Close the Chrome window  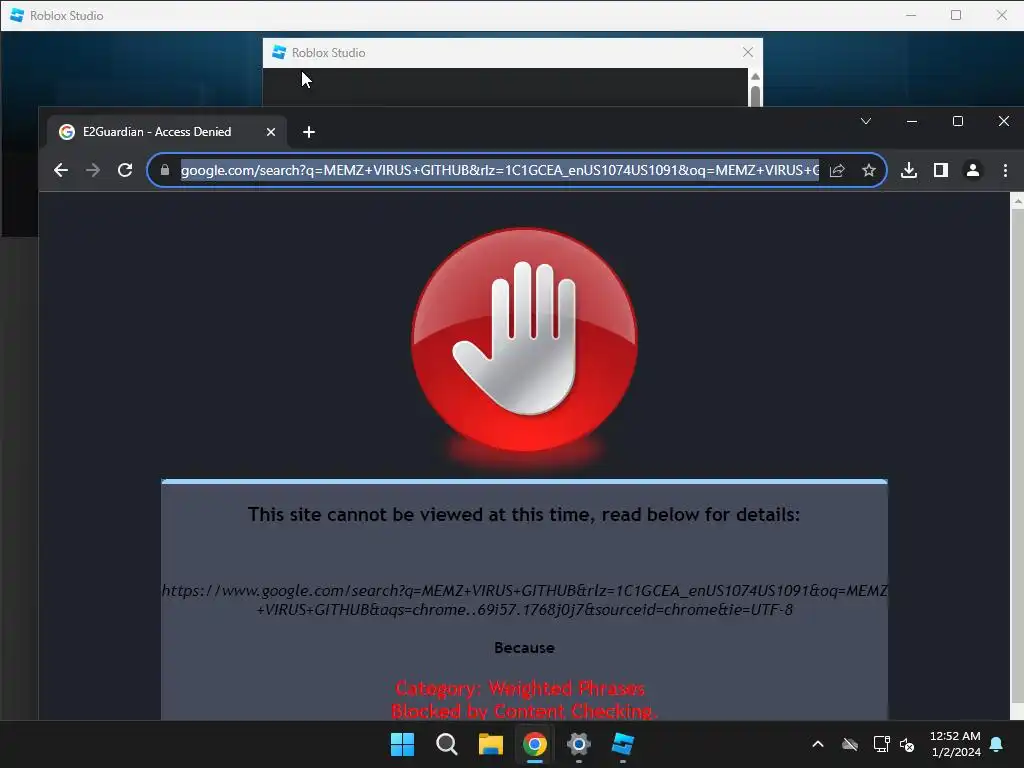(x=1004, y=121)
